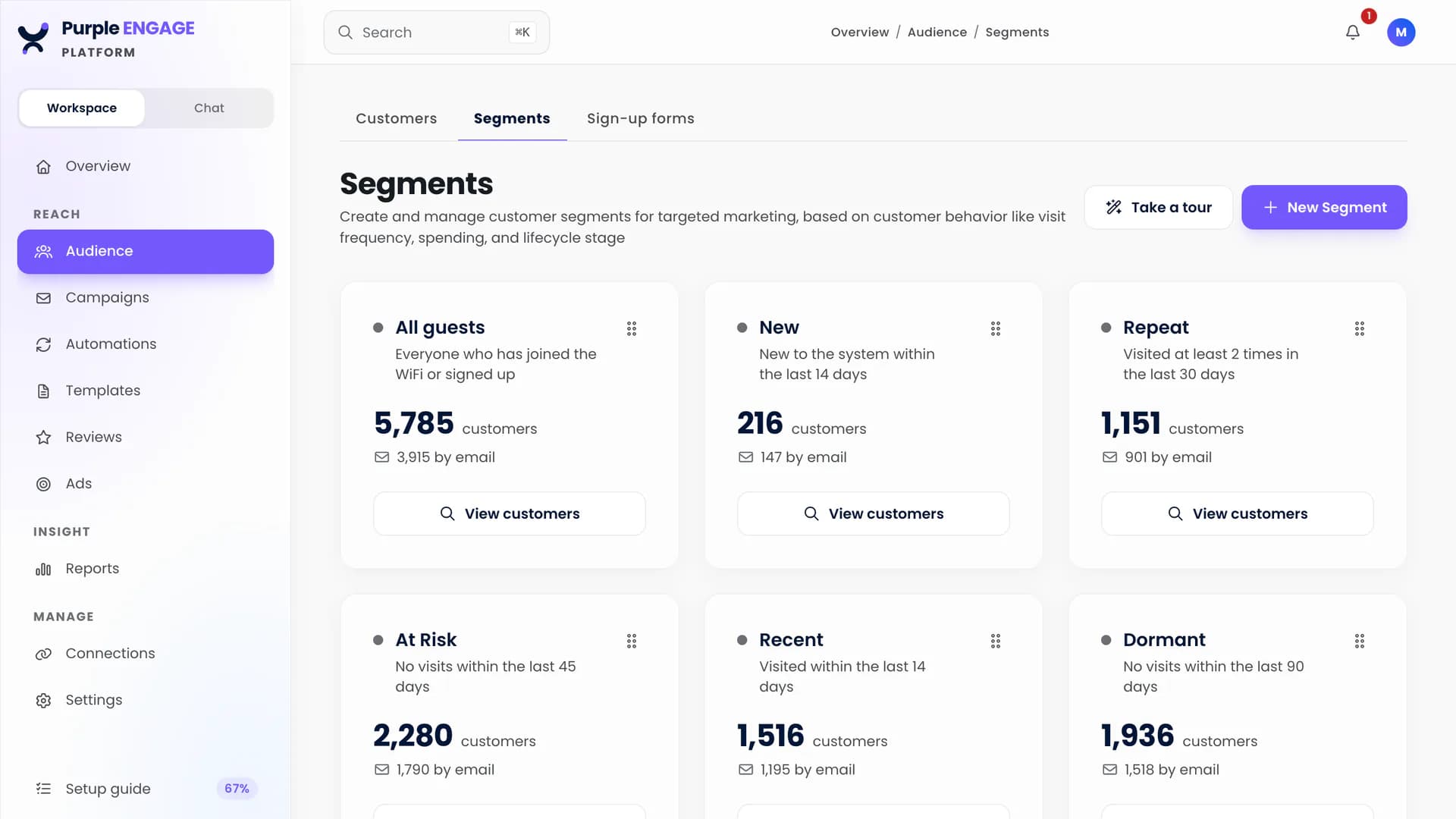Viewport: 1456px width, 819px height.
Task: Click the Purple Engage logo
Action: pos(106,39)
